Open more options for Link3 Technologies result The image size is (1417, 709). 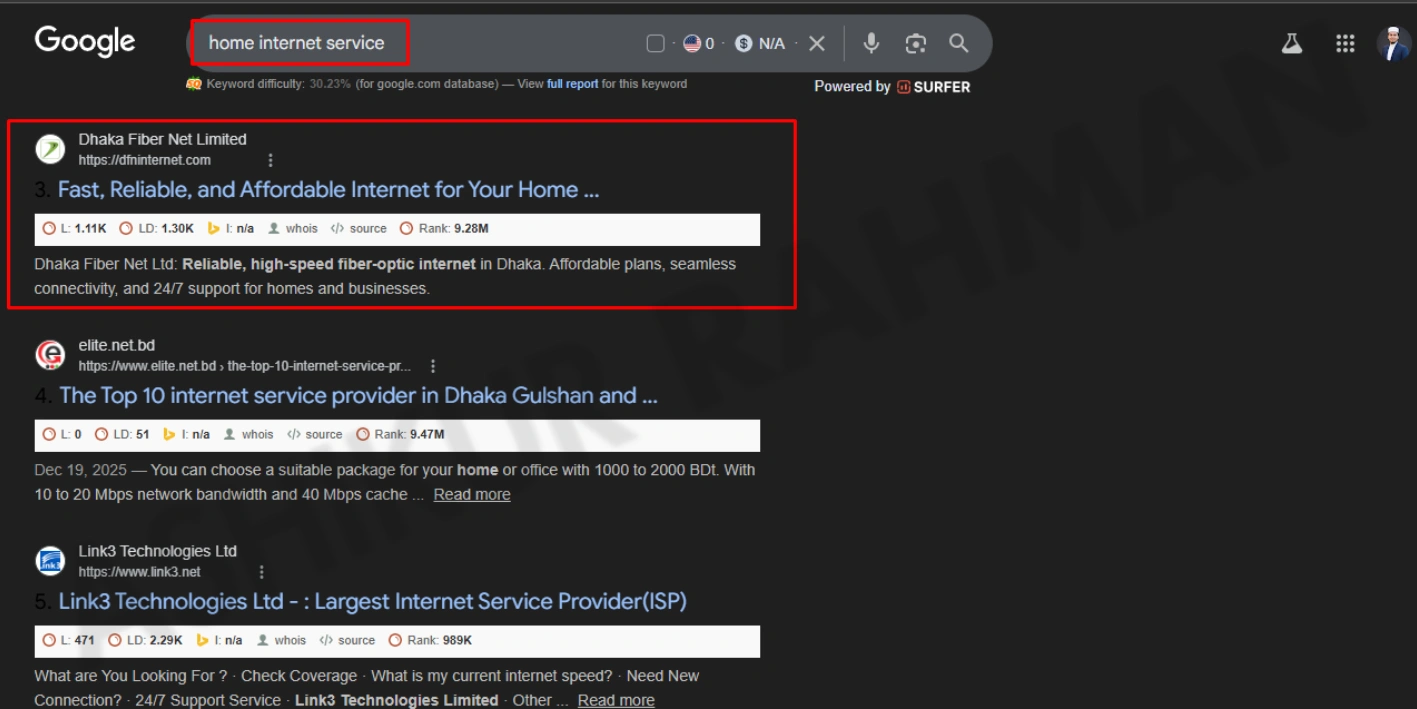coord(262,572)
